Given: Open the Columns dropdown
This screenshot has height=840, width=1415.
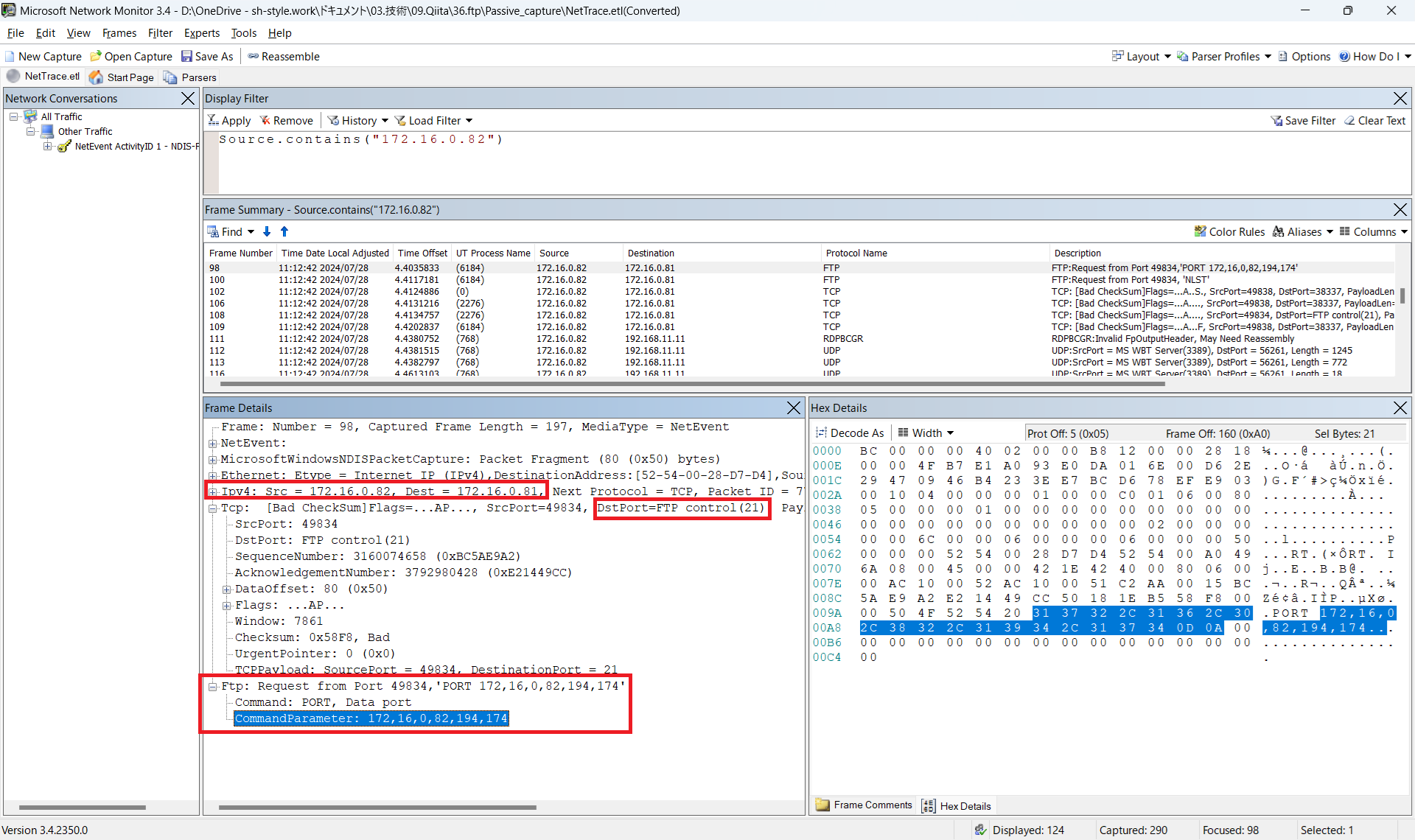Looking at the screenshot, I should (1374, 232).
